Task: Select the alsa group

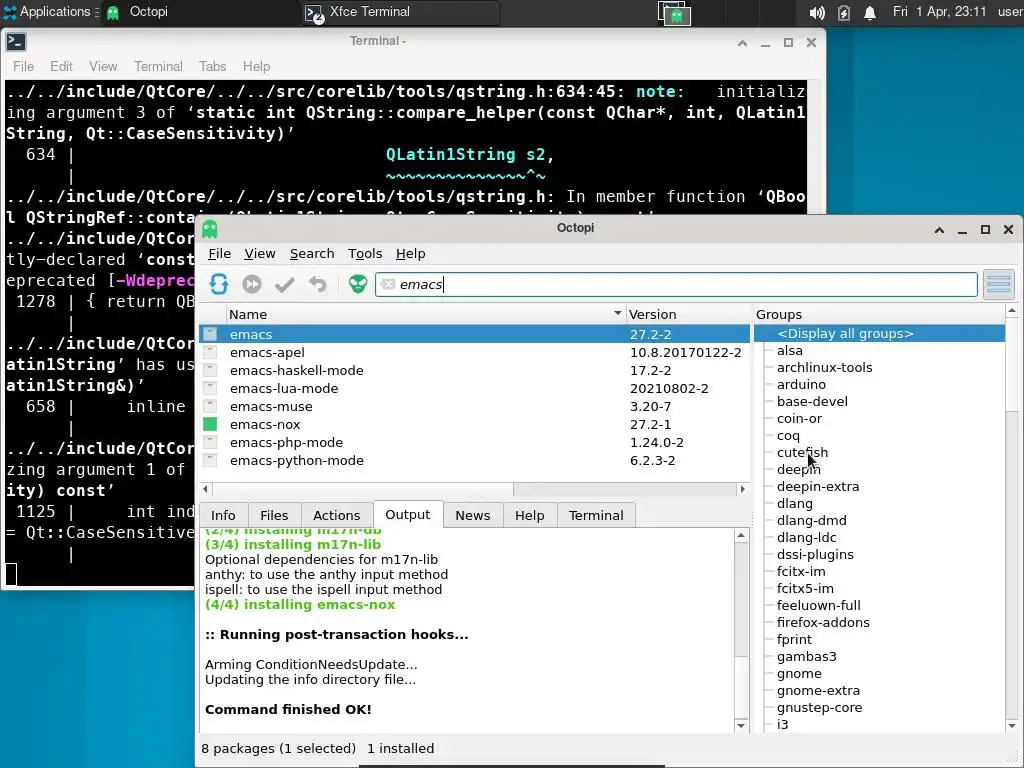Action: (x=790, y=350)
